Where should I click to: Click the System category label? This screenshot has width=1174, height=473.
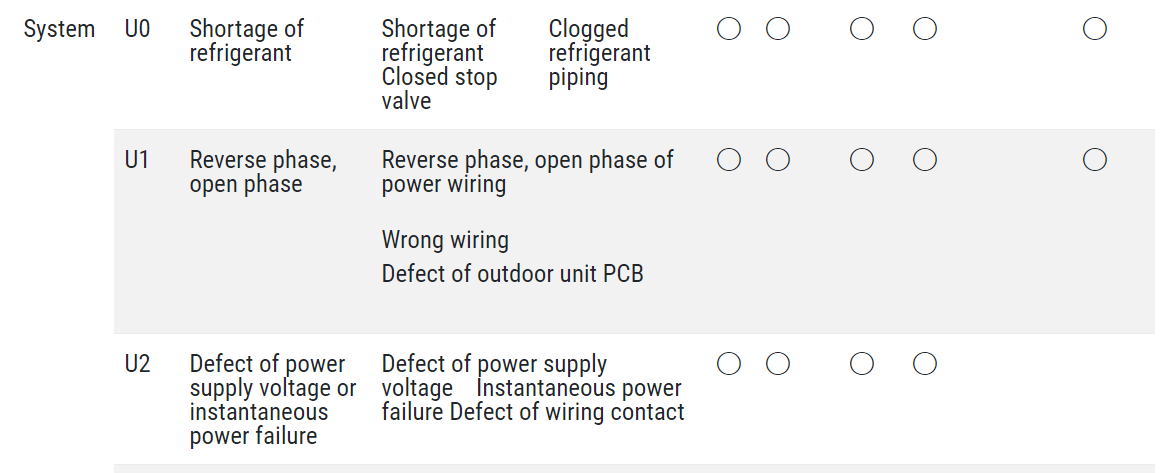pyautogui.click(x=59, y=30)
